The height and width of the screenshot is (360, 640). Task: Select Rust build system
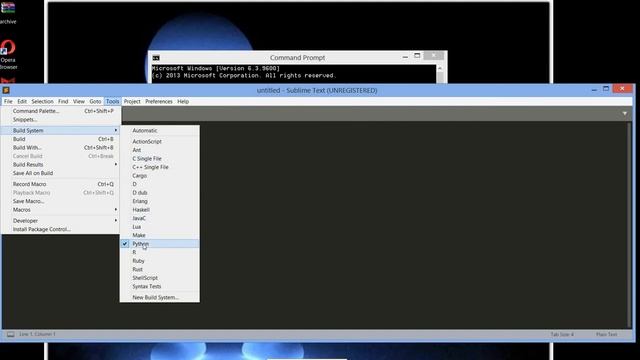click(160, 269)
